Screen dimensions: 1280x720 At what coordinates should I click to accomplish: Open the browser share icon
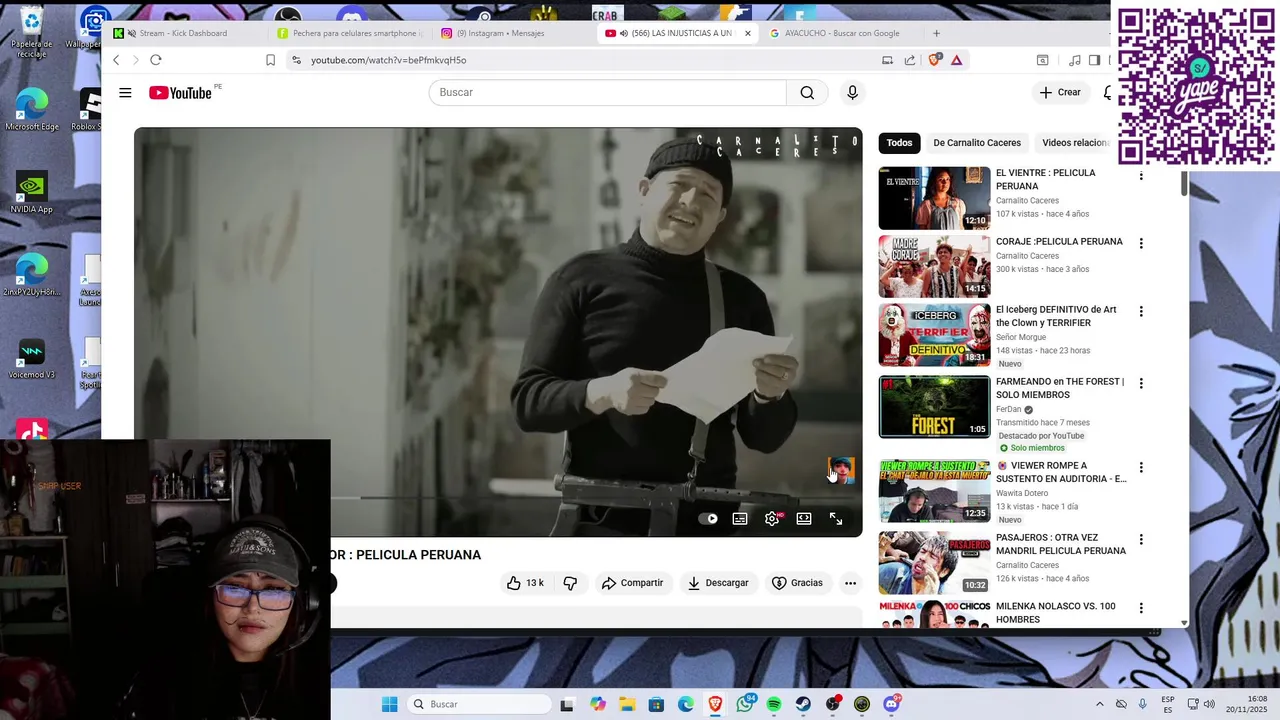(909, 60)
